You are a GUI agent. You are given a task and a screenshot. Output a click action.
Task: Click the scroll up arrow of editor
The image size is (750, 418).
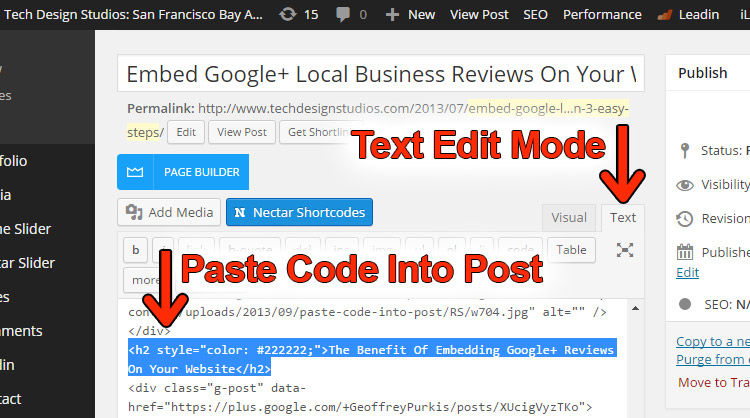[x=635, y=308]
